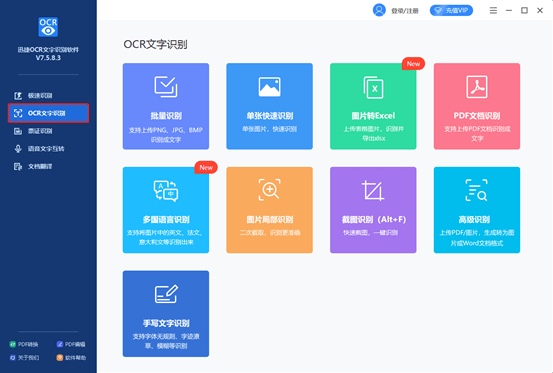The height and width of the screenshot is (373, 553).
Task: Open the 批量识别 batch recognition tile
Action: click(x=166, y=106)
